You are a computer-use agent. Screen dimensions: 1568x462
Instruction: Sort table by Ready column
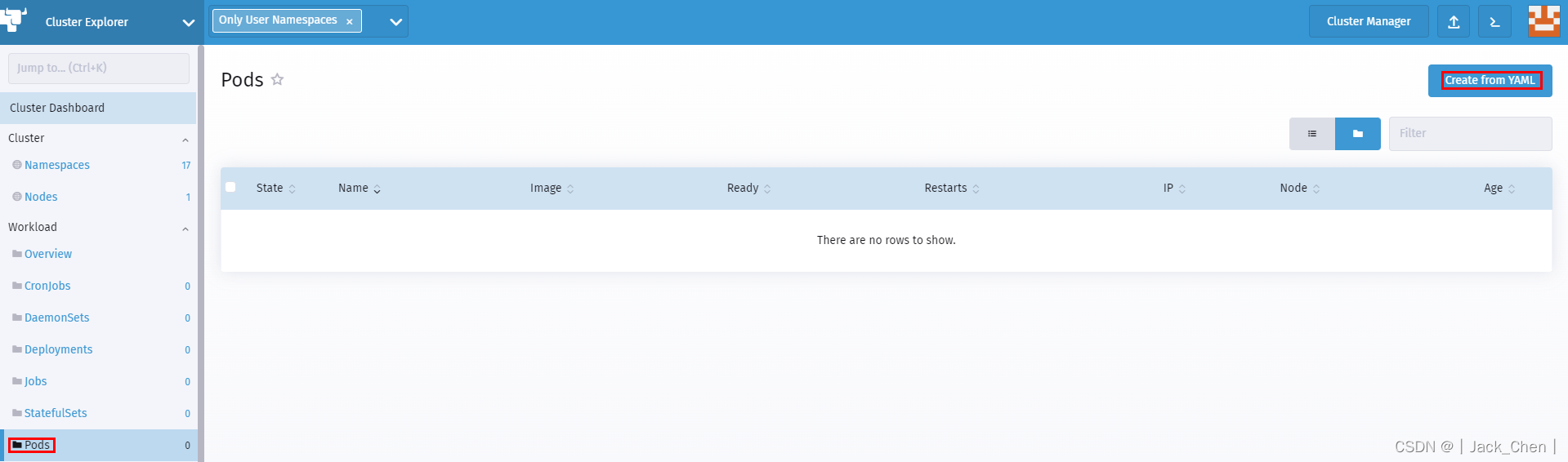tap(749, 189)
